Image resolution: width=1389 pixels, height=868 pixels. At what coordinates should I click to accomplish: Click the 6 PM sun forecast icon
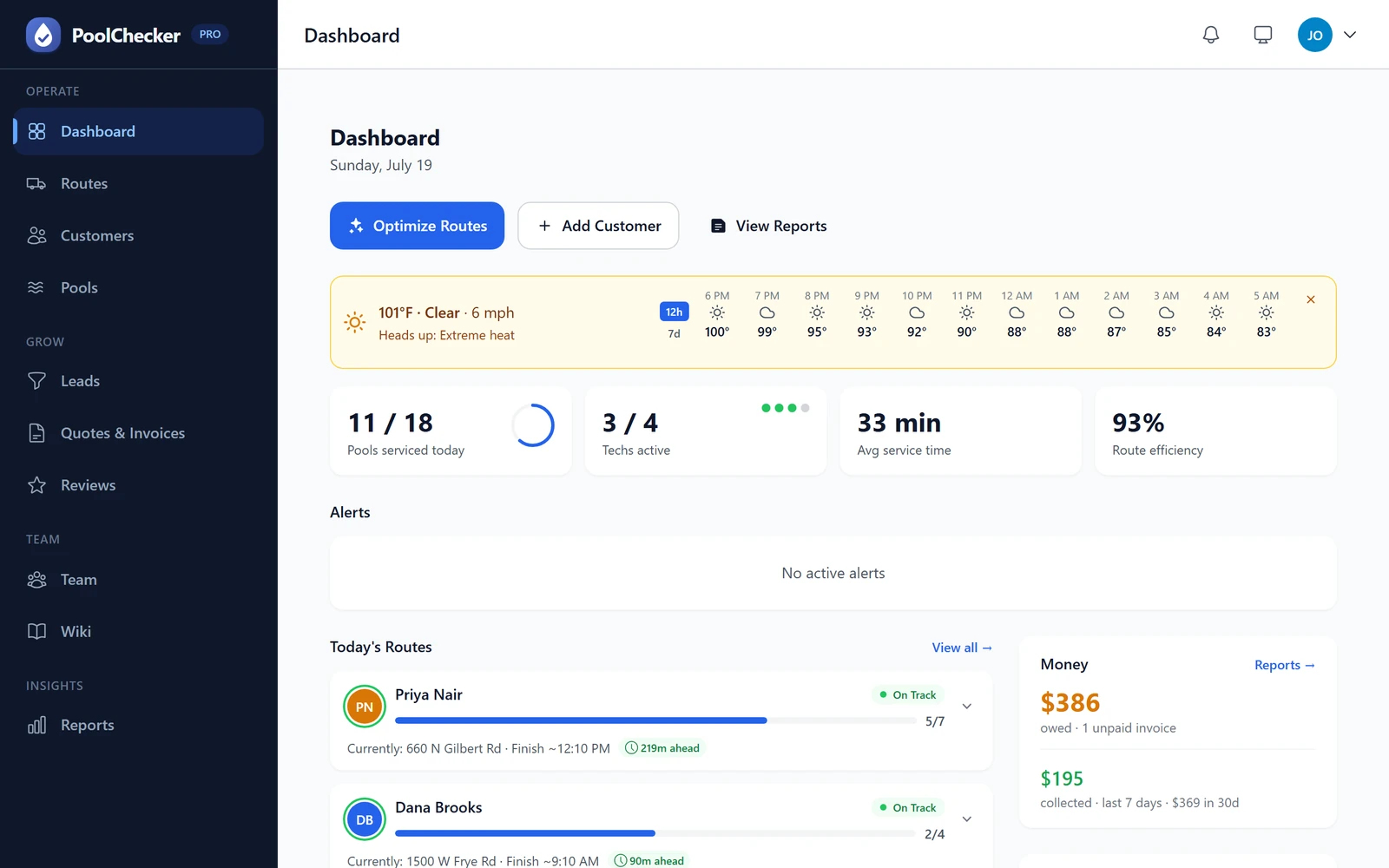point(717,312)
